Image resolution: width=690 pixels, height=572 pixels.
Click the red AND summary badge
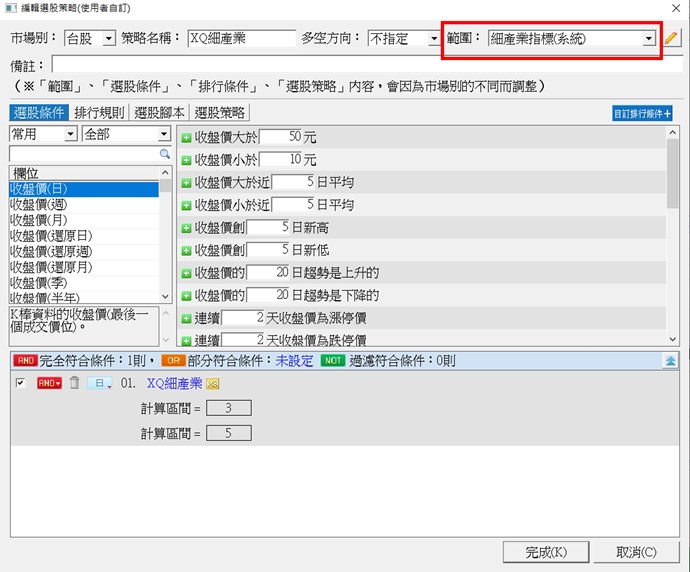coord(26,361)
